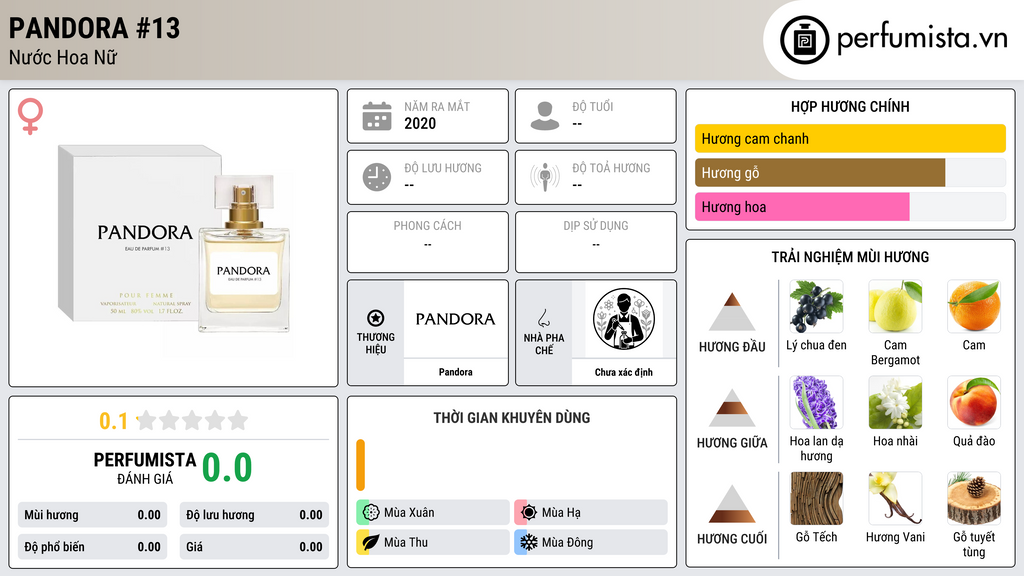1024x576 pixels.
Task: Select the Gỗ tuyết tùng note image
Action: (974, 498)
